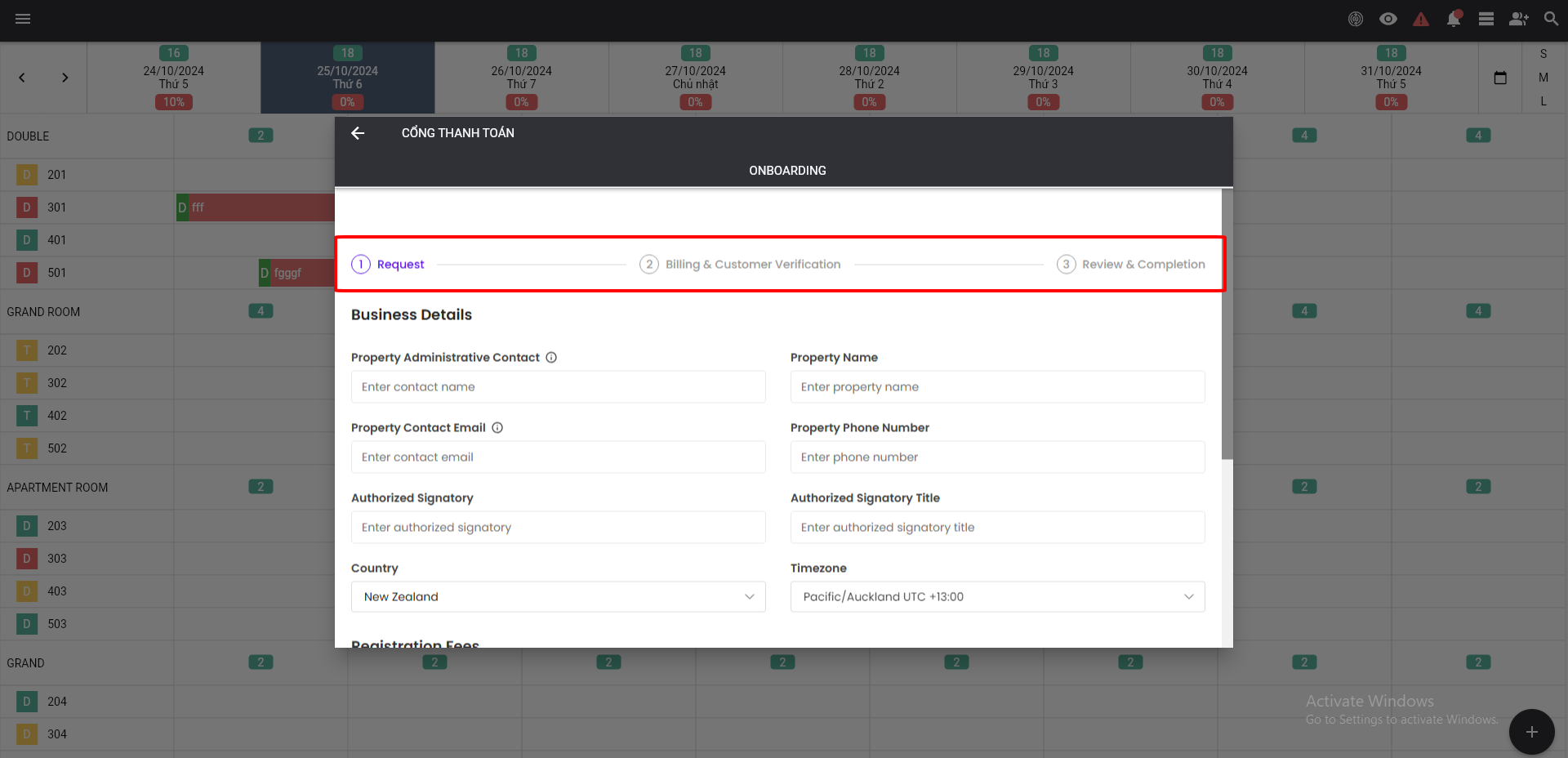Click room 302 row label
Screen dimensions: 1568x758
57,383
